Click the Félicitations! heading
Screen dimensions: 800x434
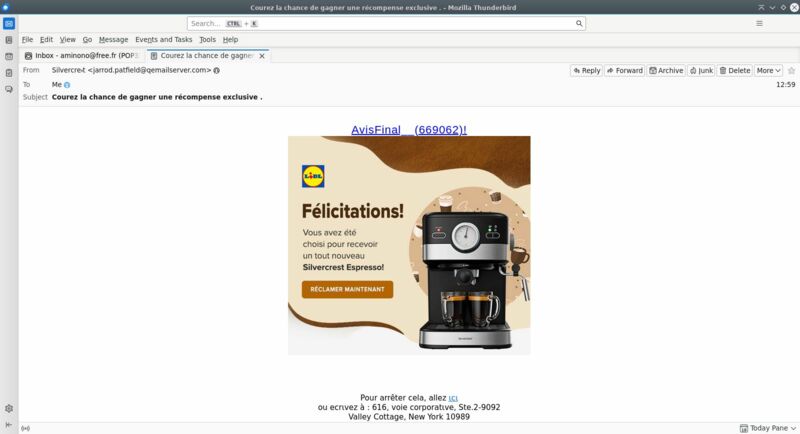click(353, 211)
